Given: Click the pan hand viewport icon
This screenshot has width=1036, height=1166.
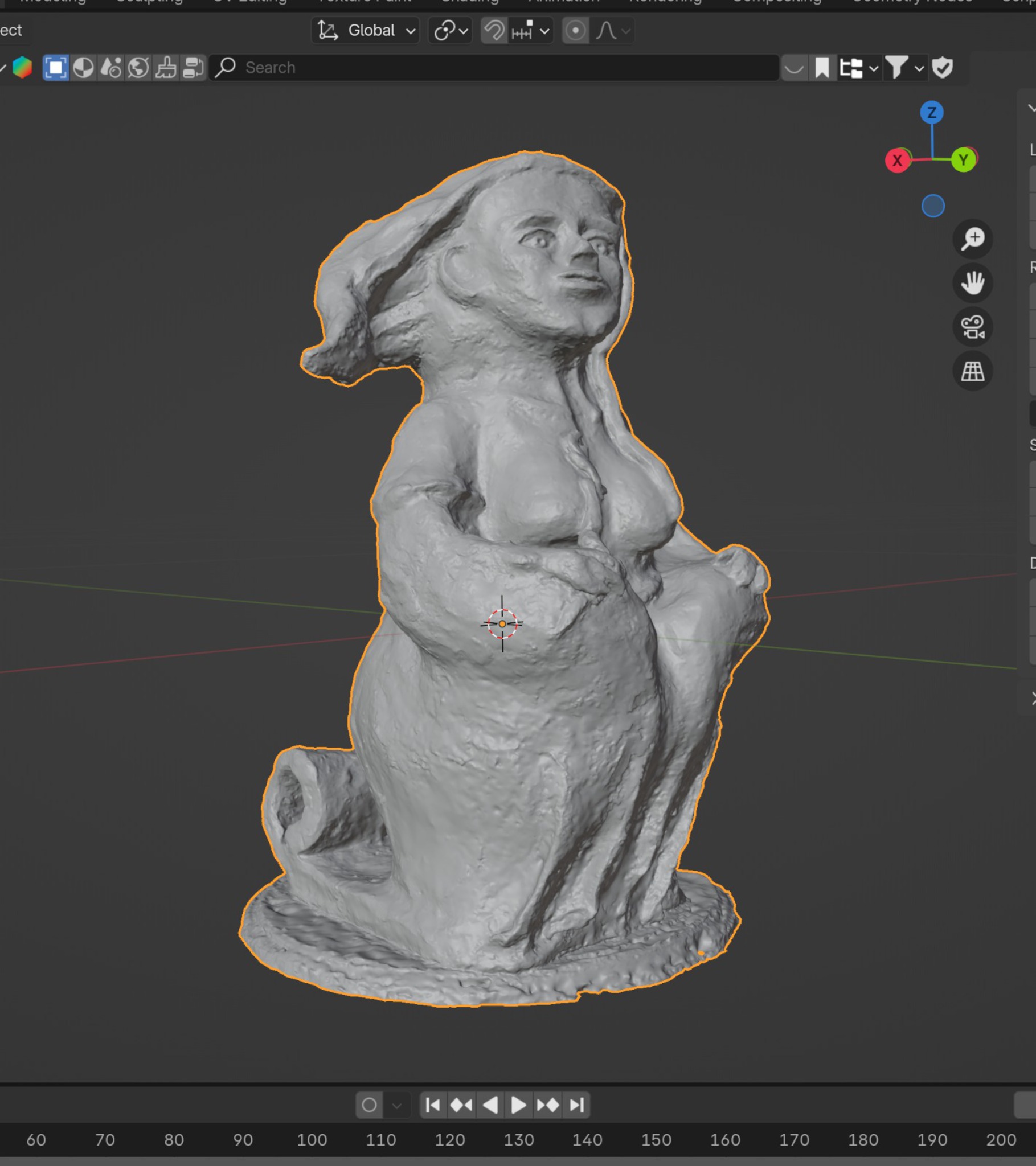Looking at the screenshot, I should click(x=973, y=282).
